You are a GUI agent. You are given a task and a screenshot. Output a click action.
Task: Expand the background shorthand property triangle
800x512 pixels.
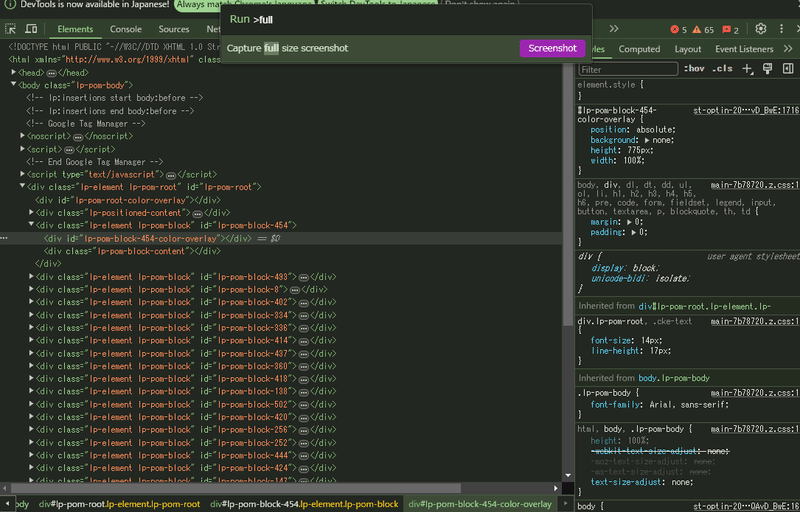pyautogui.click(x=647, y=140)
